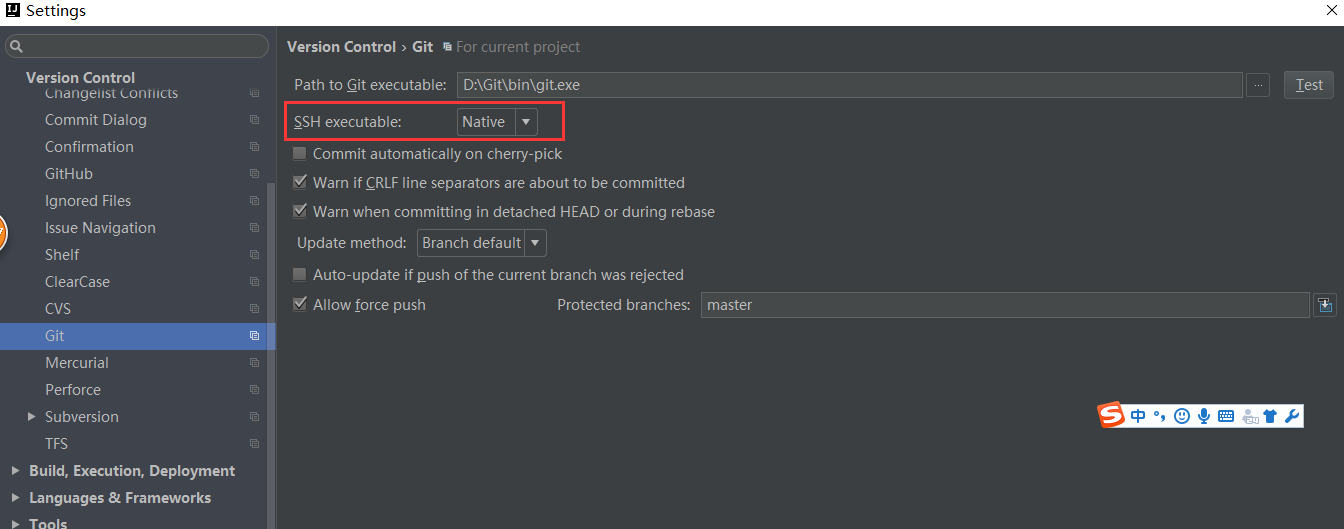The width and height of the screenshot is (1344, 529).
Task: Click the project icon beside Perforce
Action: coord(254,390)
